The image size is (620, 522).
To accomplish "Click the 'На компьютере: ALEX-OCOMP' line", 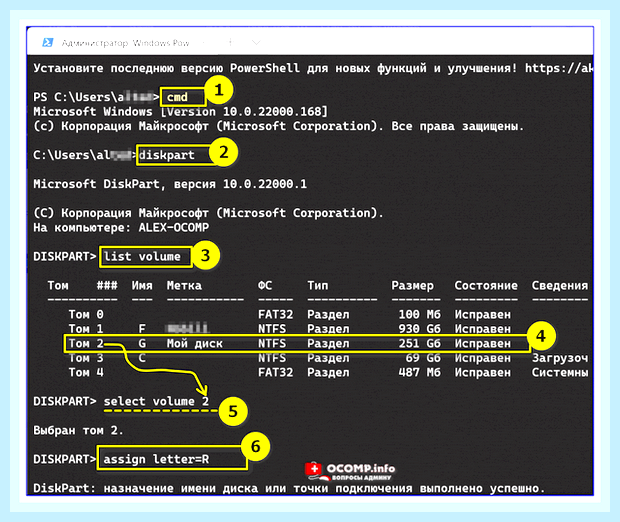I will click(x=121, y=227).
